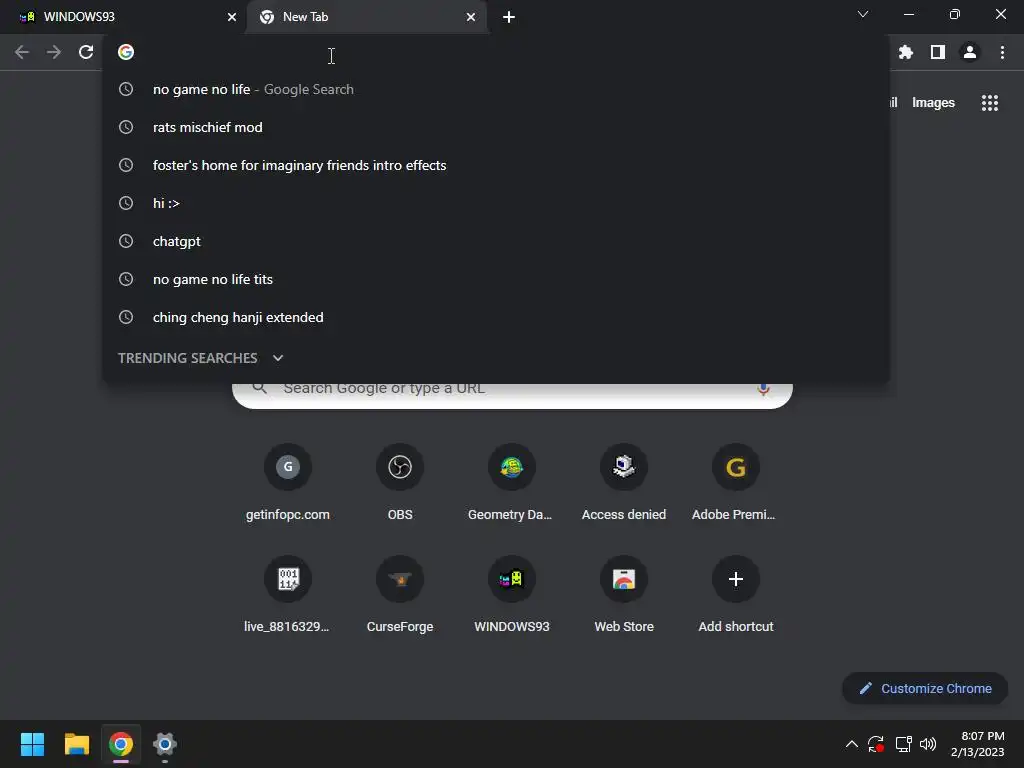Close the New Tab tab
The width and height of the screenshot is (1024, 768).
[471, 17]
